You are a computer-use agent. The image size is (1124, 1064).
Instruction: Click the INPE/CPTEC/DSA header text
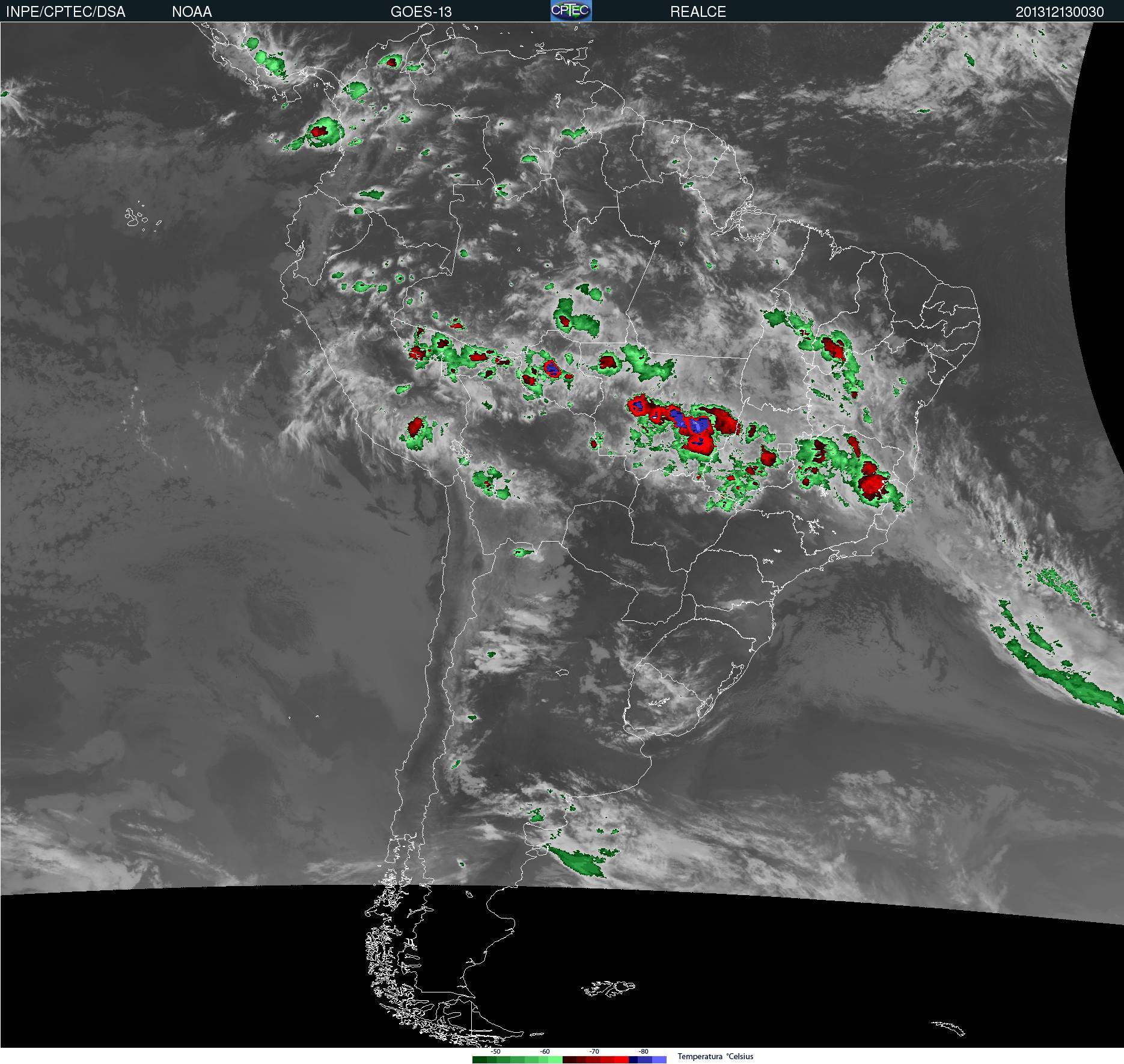[x=66, y=11]
